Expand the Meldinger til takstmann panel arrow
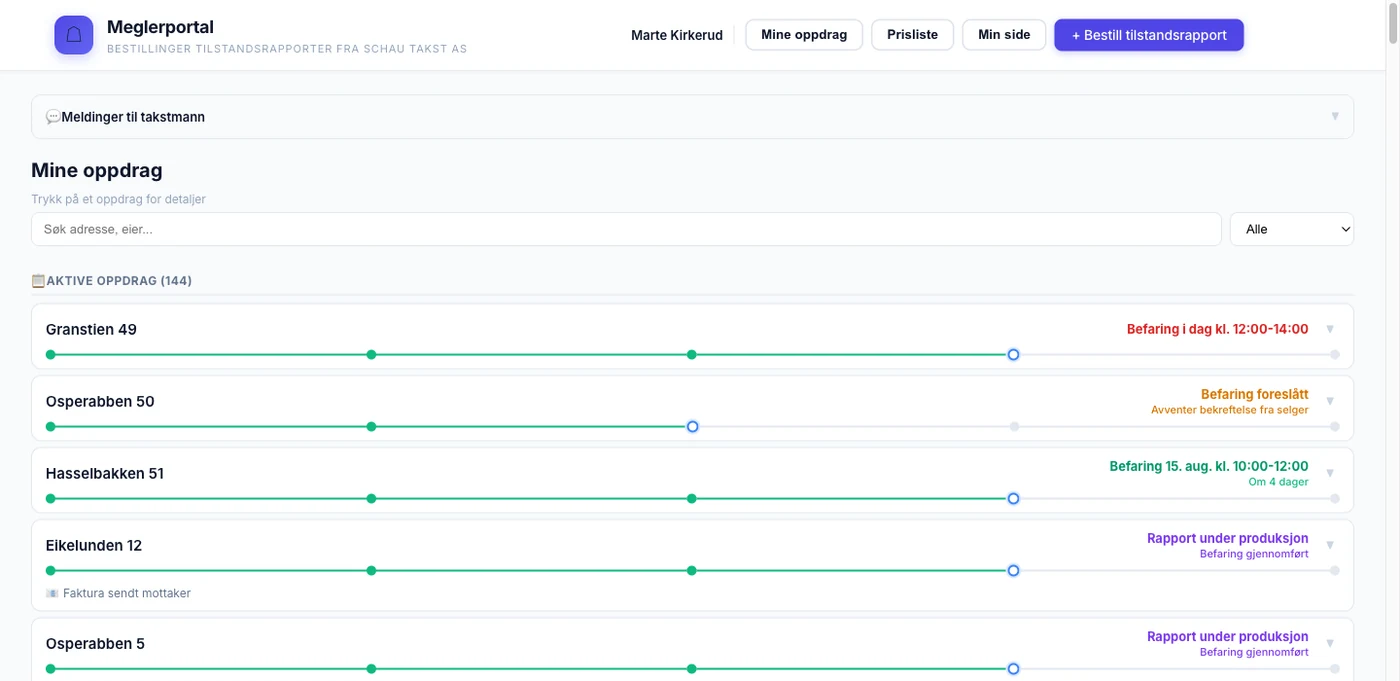The image size is (1400, 681). pyautogui.click(x=1335, y=116)
